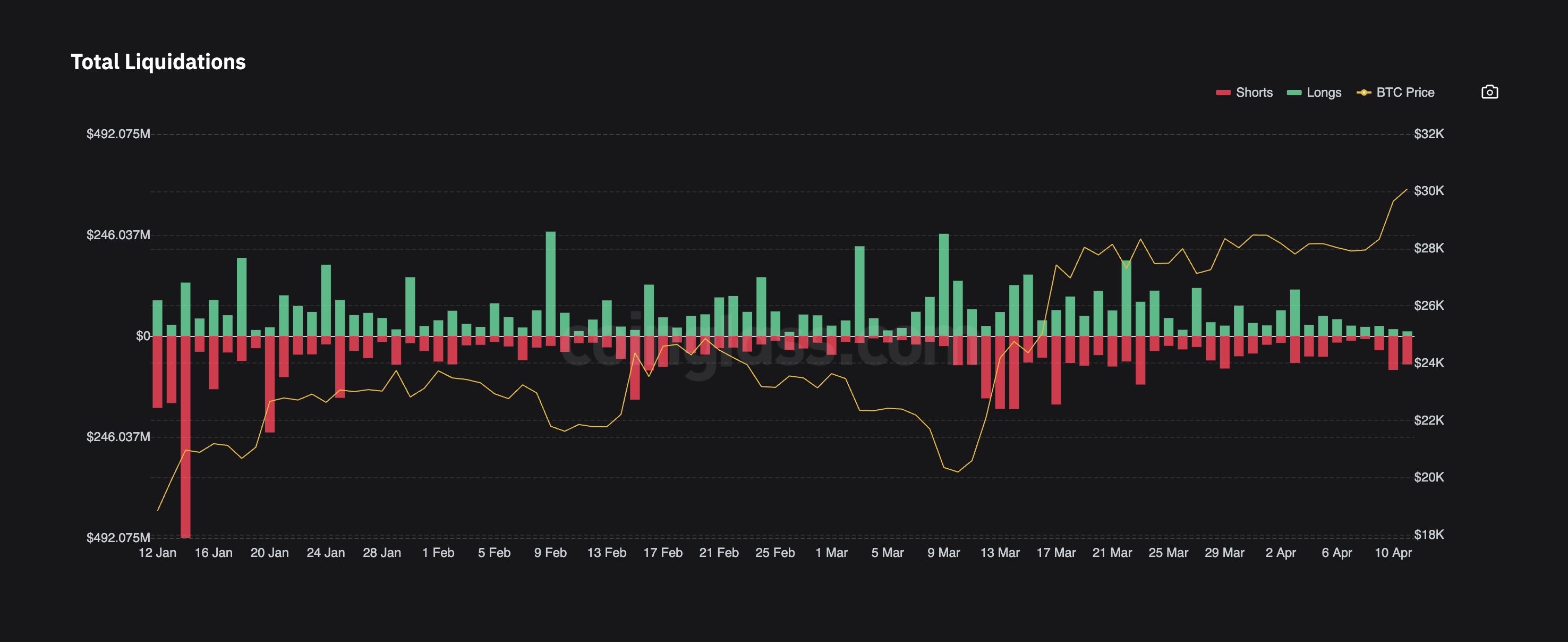This screenshot has width=1568, height=642.
Task: Click the 12 Jan date label
Action: 158,553
